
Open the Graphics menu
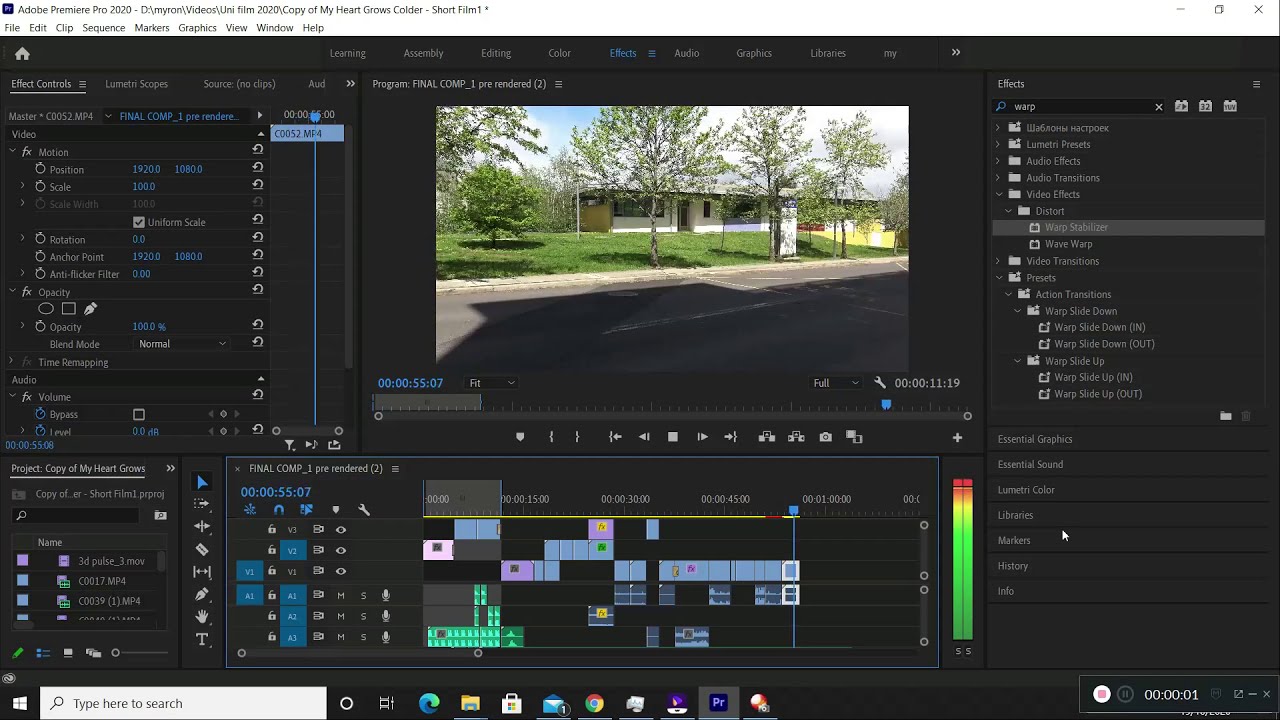pos(197,28)
